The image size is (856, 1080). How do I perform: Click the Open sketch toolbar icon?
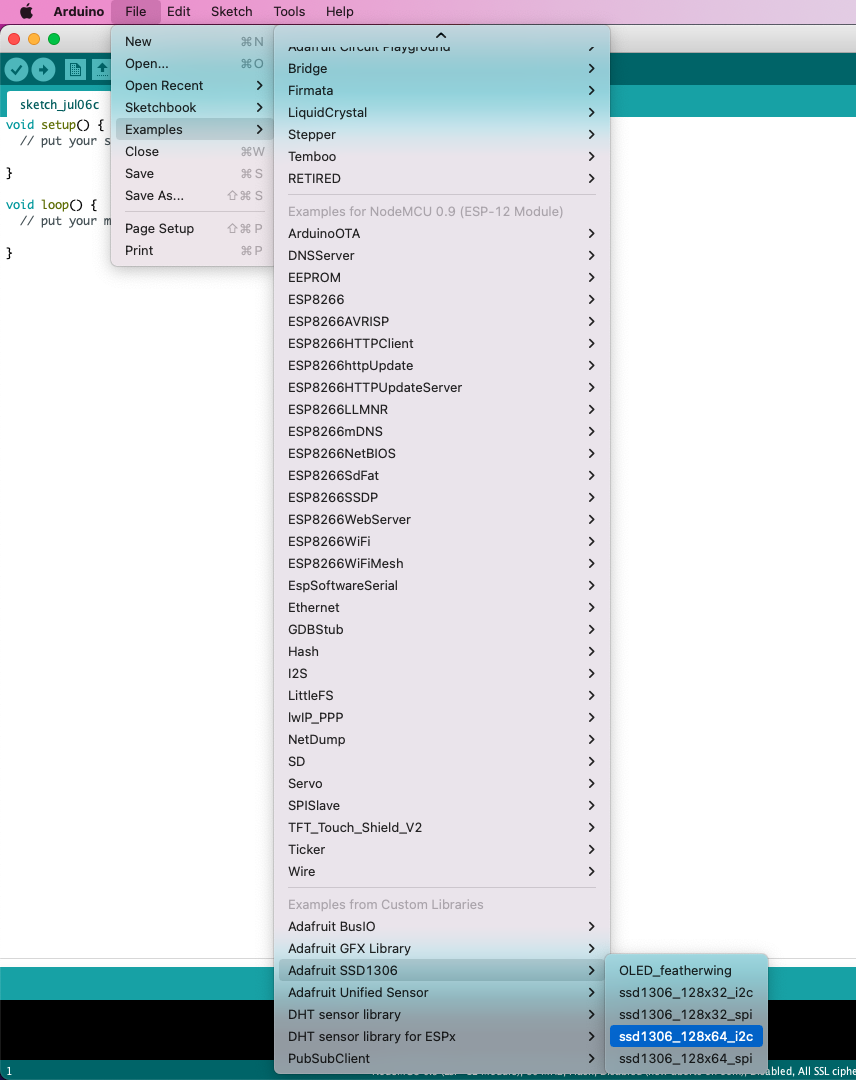click(101, 69)
